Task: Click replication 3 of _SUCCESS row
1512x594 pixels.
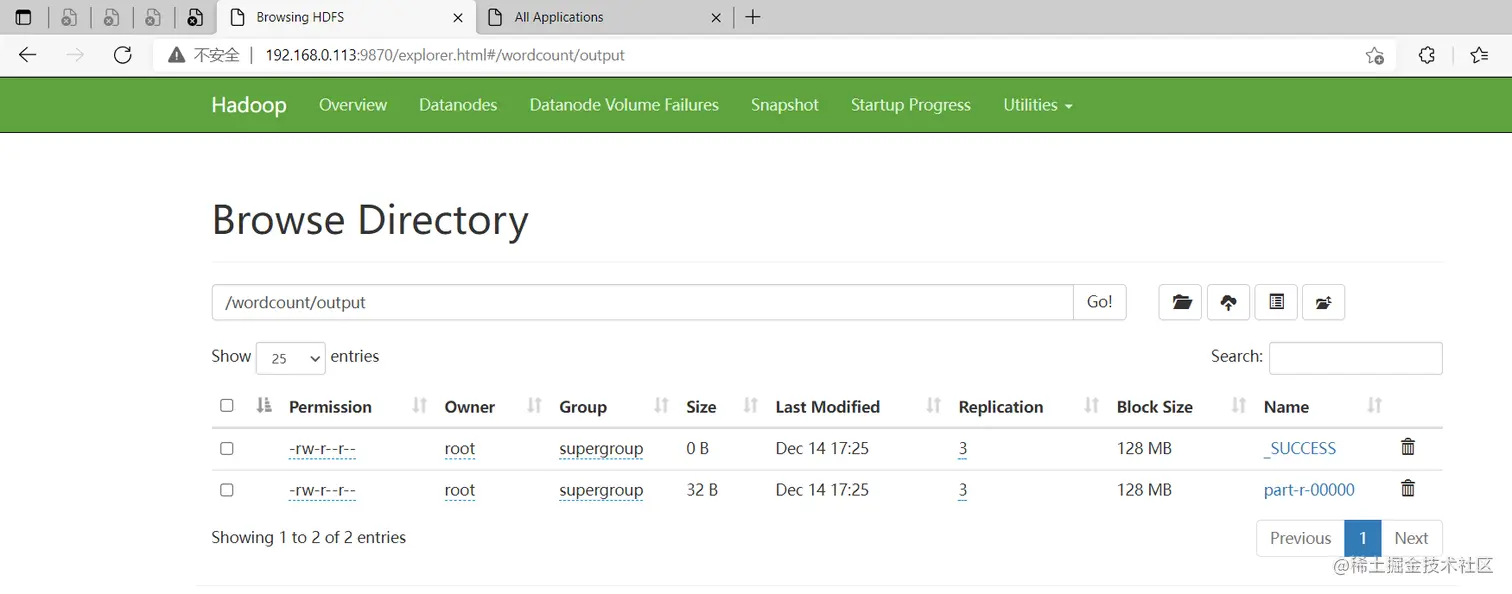Action: (963, 449)
